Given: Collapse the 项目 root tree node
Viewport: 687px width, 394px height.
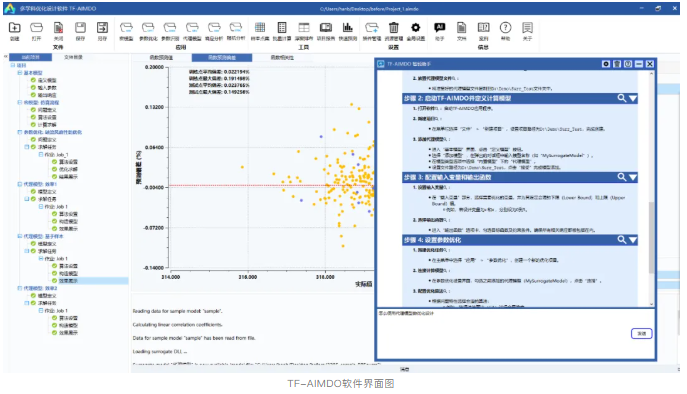Looking at the screenshot, I should 13,65.
